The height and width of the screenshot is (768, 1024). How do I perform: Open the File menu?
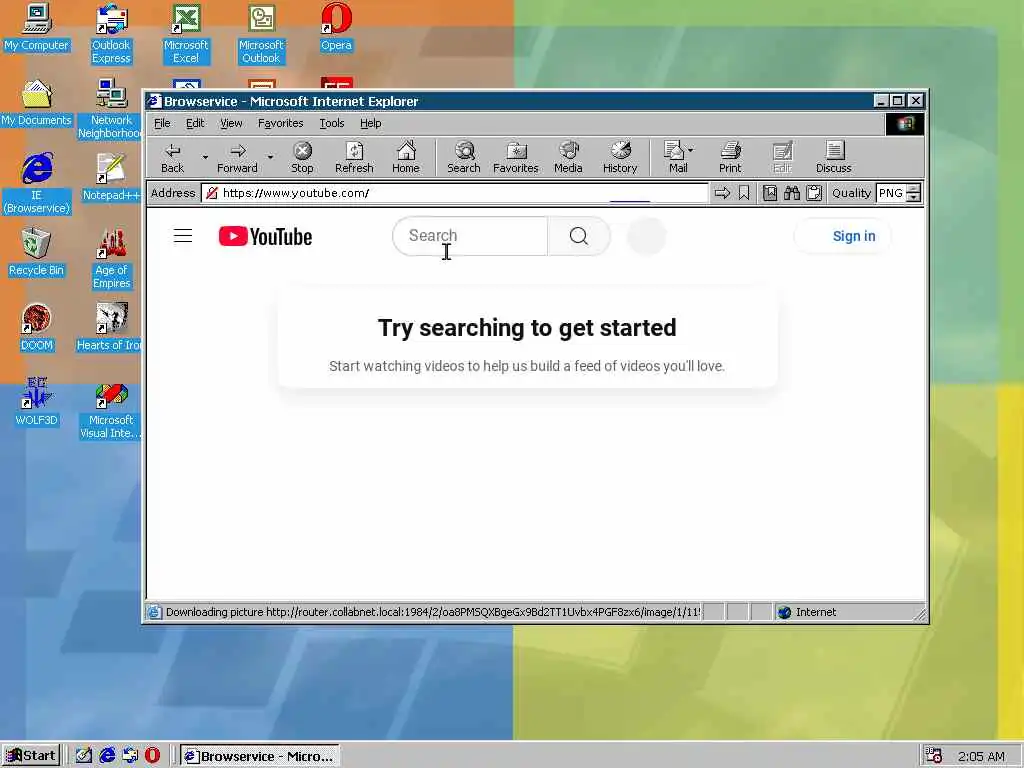point(162,123)
